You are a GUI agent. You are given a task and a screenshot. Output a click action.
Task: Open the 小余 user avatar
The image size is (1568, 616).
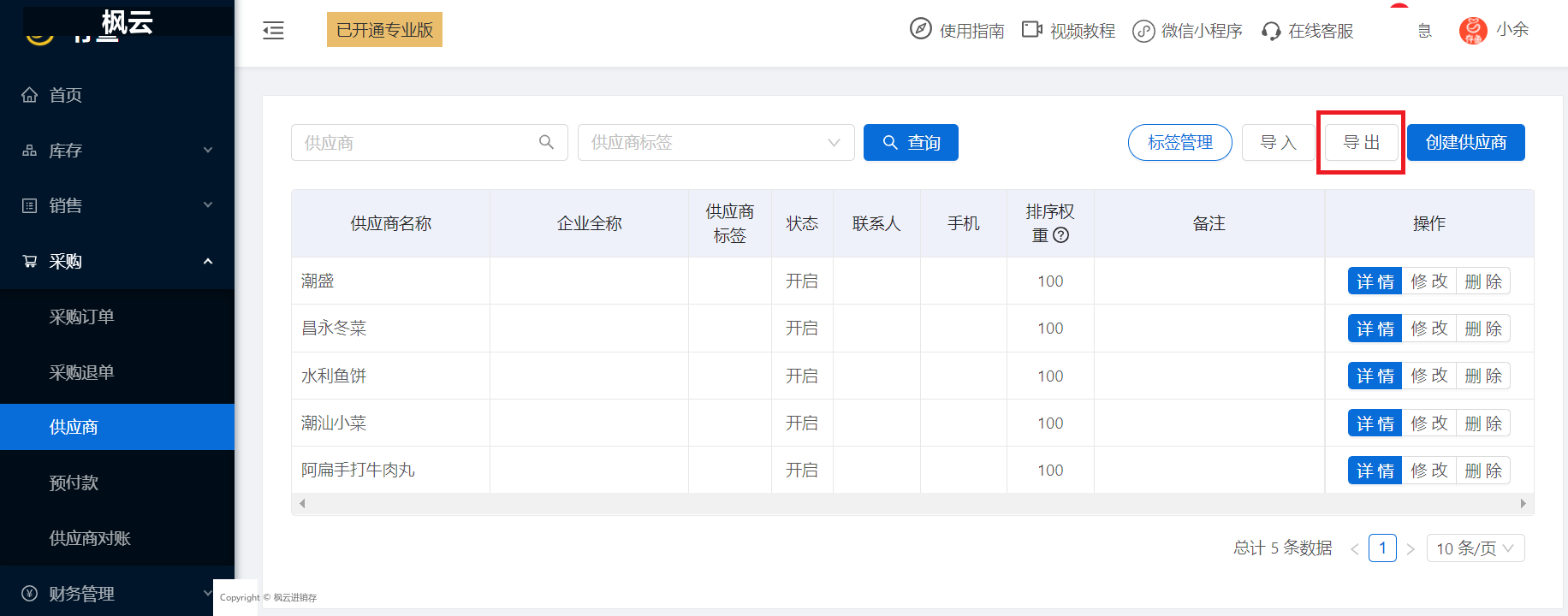click(x=1473, y=31)
